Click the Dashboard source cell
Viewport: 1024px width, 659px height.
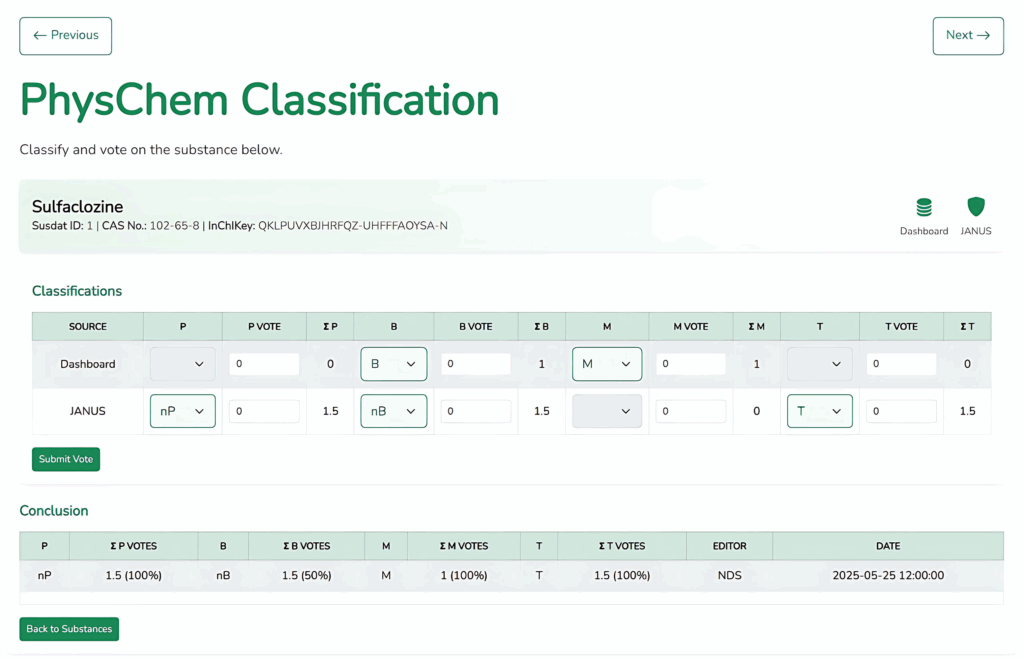click(88, 364)
